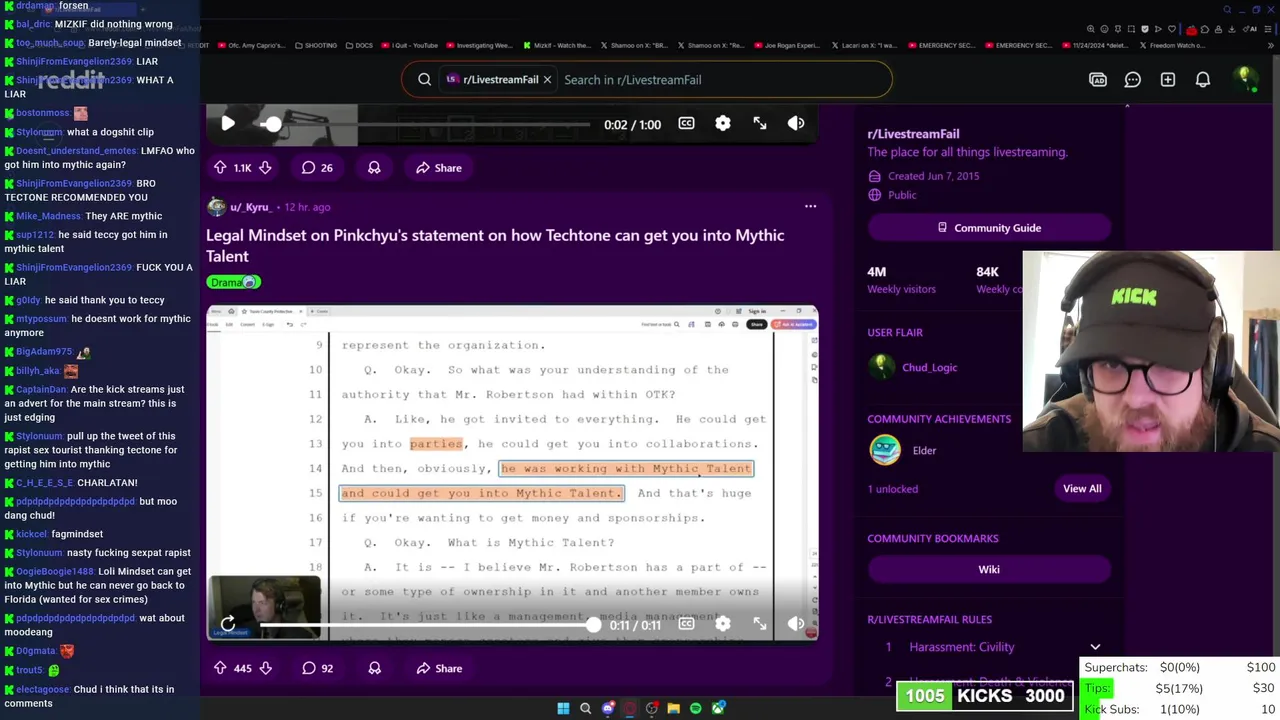The image size is (1280, 720).
Task: Open Reddit advertise icon
Action: tap(1098, 80)
